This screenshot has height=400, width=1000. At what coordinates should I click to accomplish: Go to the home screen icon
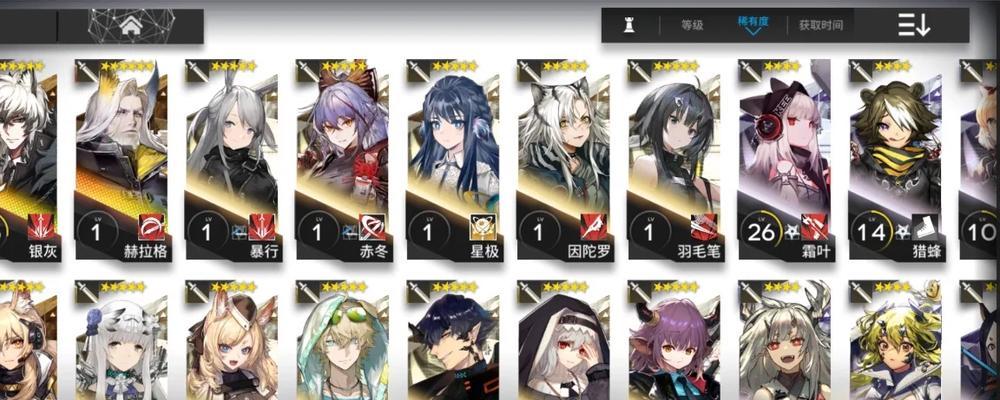(x=131, y=26)
